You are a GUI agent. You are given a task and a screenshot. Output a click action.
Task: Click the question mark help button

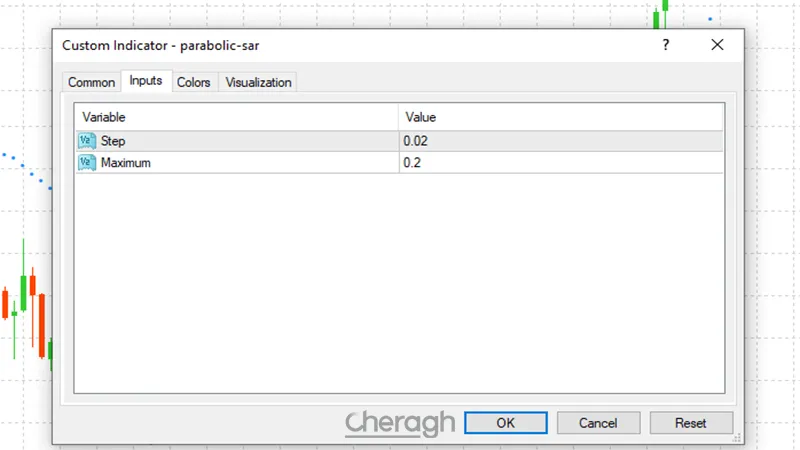pyautogui.click(x=666, y=45)
